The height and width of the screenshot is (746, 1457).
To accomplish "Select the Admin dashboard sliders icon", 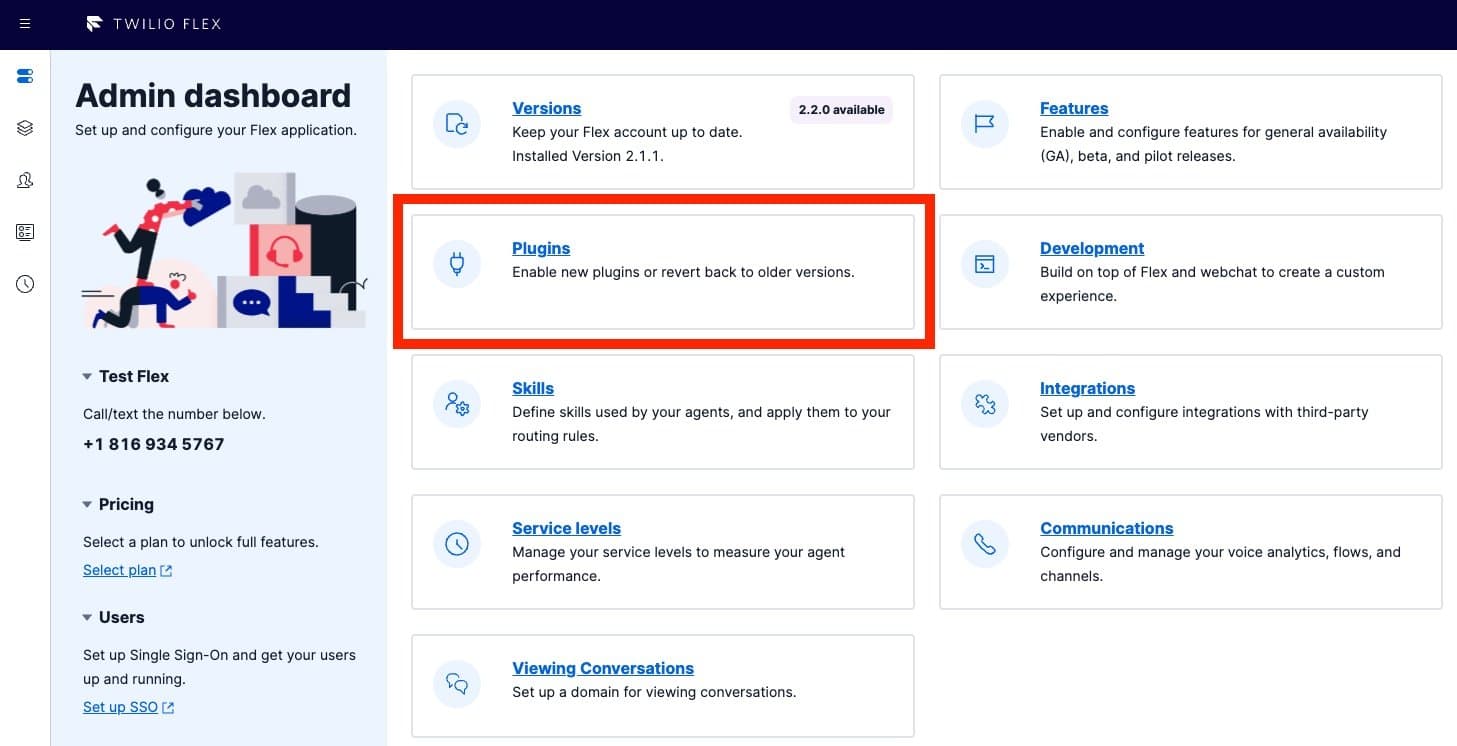I will tap(24, 75).
